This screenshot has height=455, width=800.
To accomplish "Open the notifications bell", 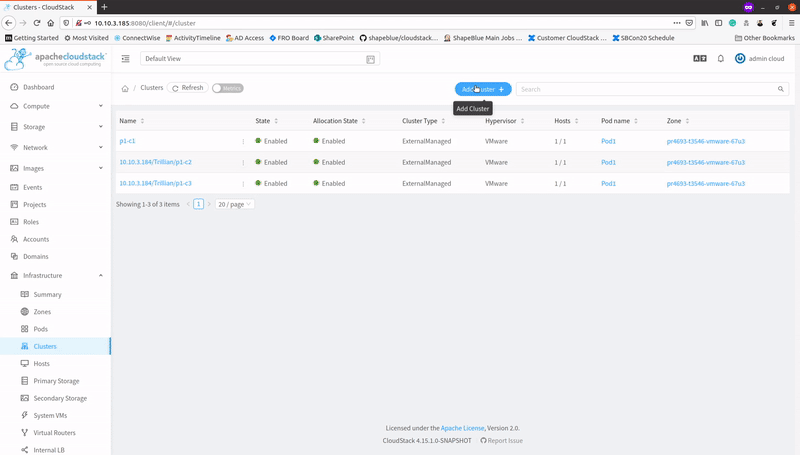I will [x=720, y=59].
